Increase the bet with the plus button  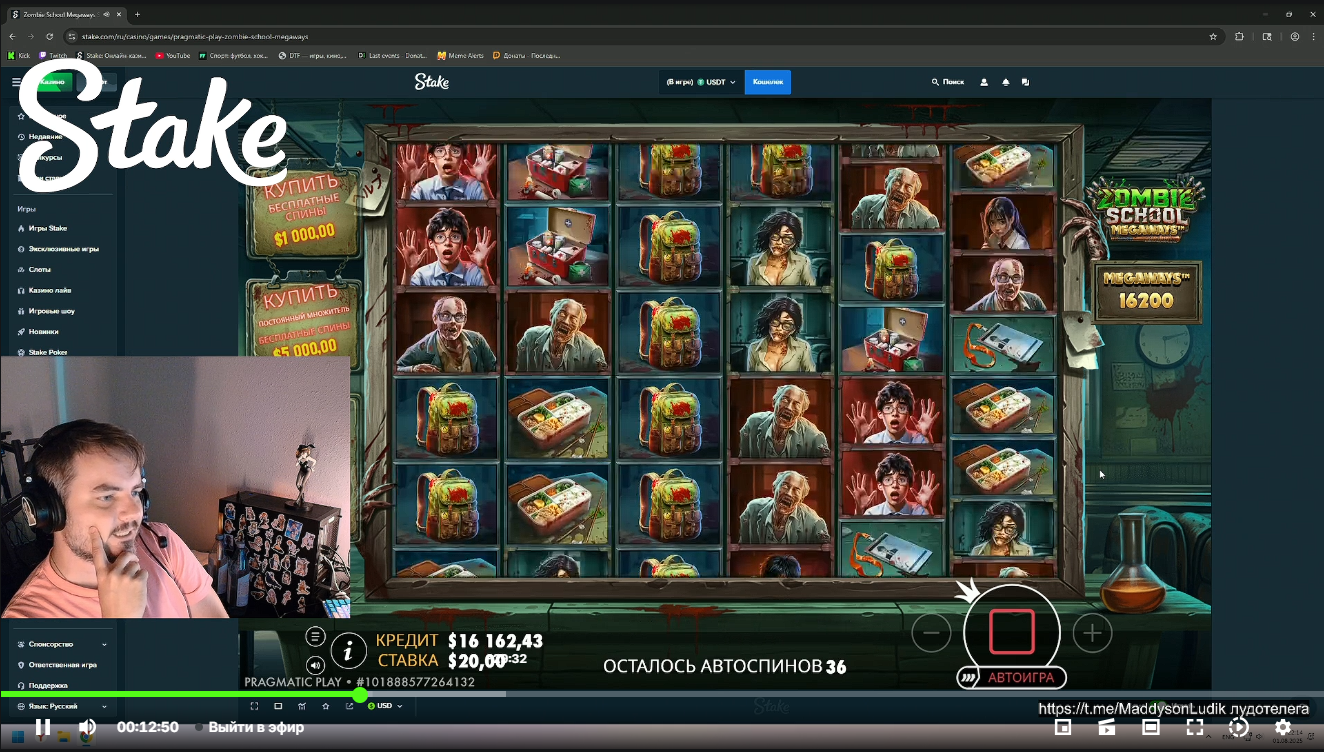tap(1092, 632)
